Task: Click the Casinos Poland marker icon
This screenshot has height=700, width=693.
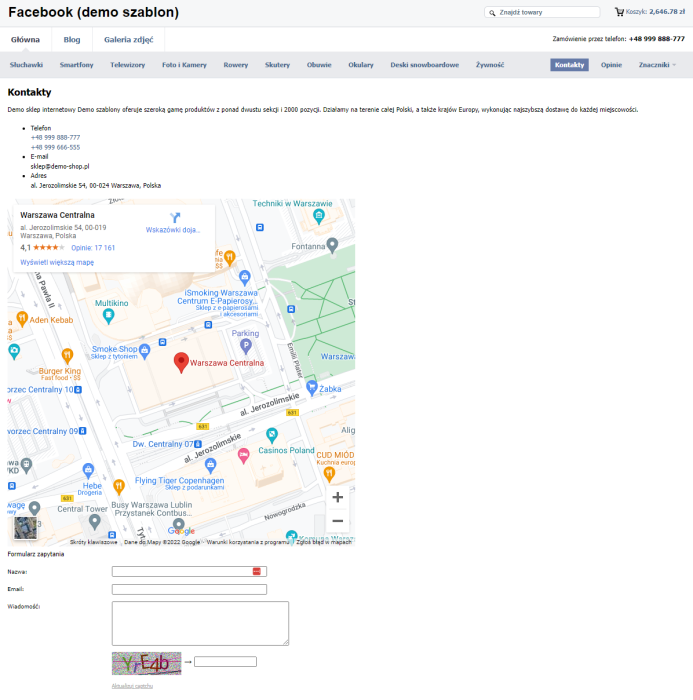Action: point(243,456)
